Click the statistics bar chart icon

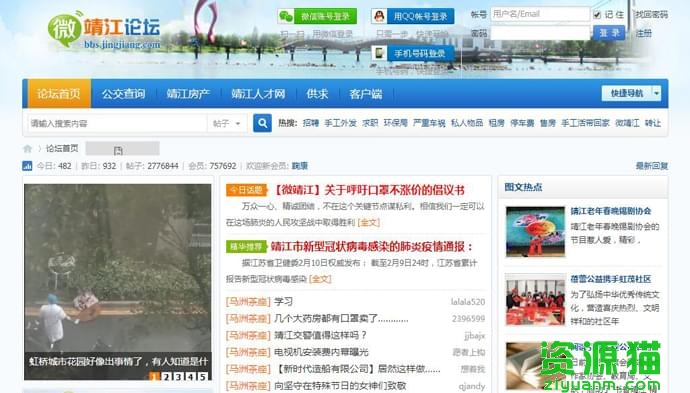pyautogui.click(x=27, y=166)
